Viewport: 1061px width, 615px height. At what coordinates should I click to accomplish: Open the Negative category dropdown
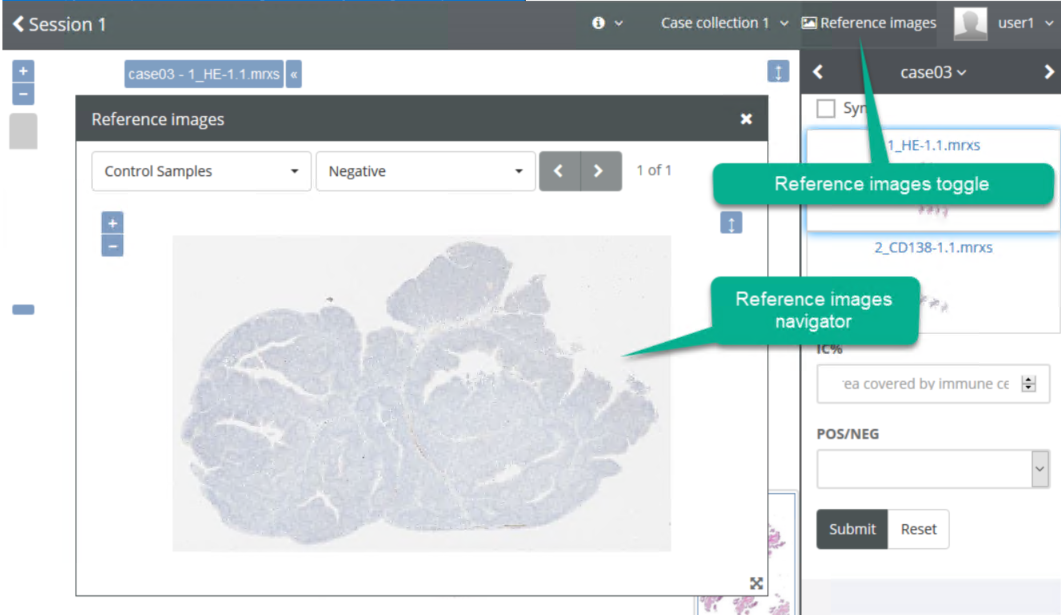click(x=425, y=171)
